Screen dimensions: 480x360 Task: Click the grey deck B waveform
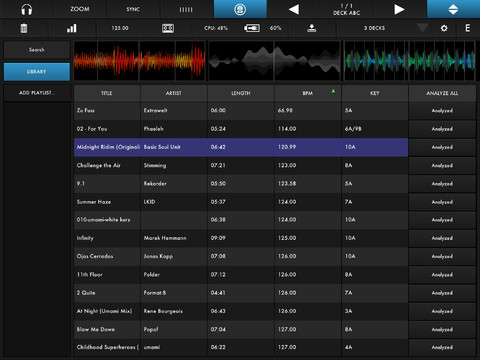click(x=274, y=61)
